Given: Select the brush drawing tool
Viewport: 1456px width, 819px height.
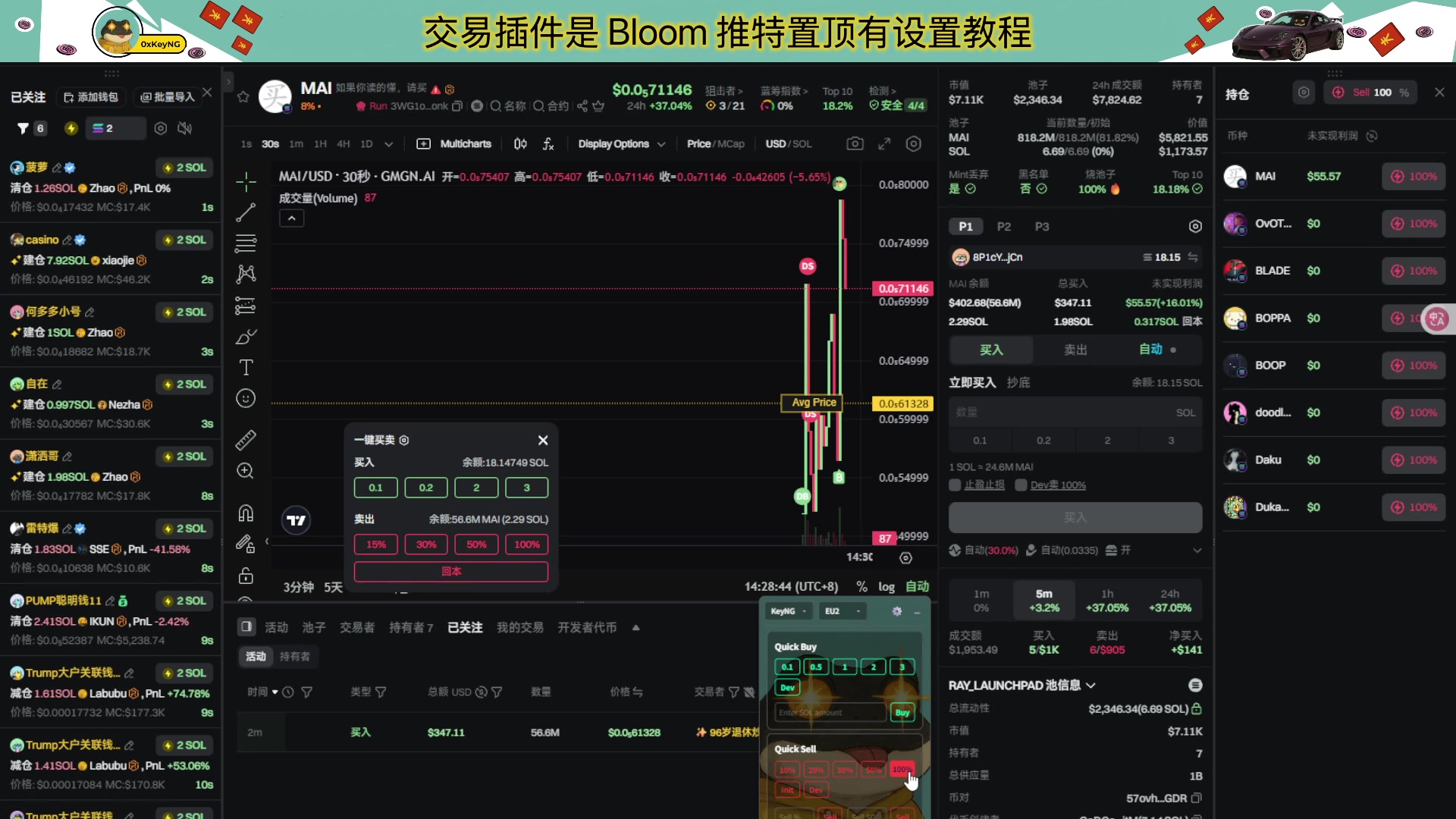Looking at the screenshot, I should coord(246,337).
